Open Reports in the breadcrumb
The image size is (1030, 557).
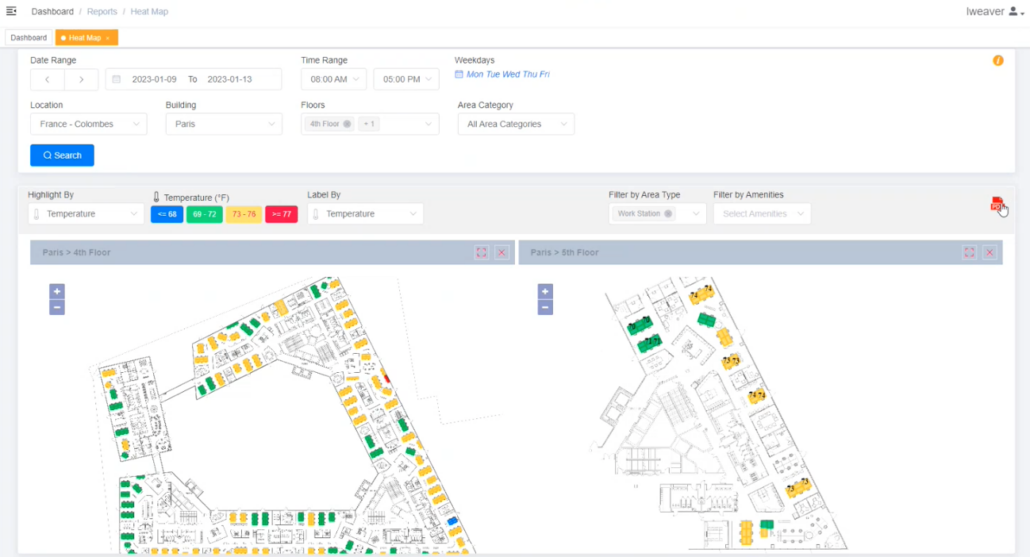point(100,12)
